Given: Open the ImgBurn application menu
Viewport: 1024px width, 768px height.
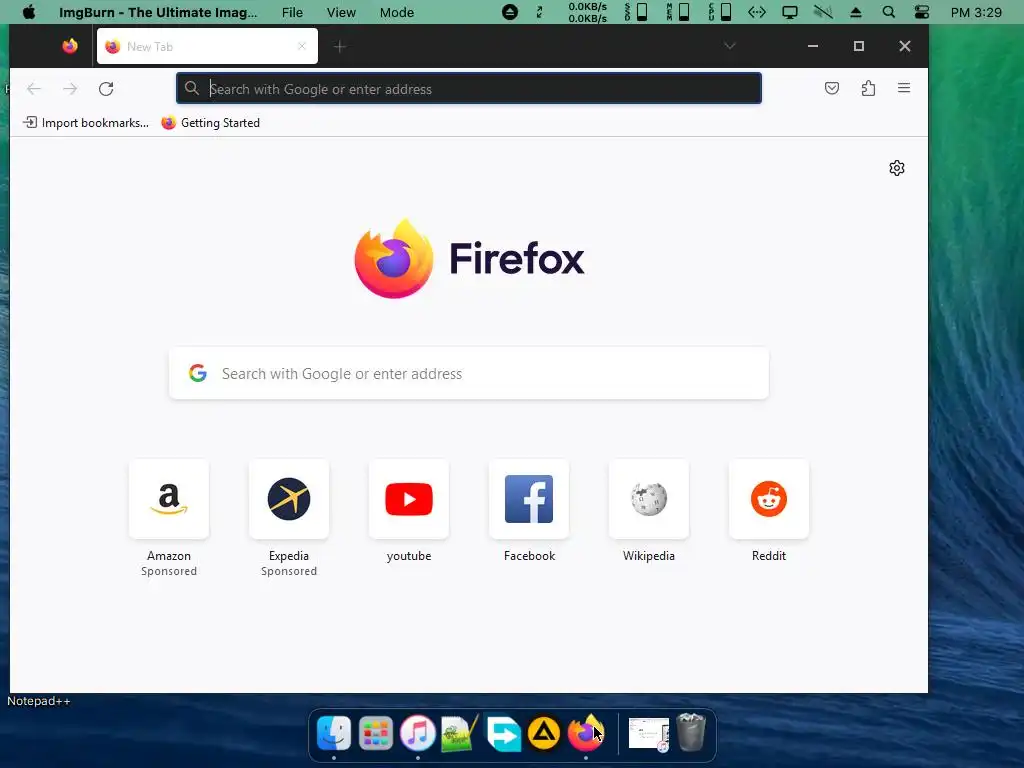Looking at the screenshot, I should [x=158, y=12].
